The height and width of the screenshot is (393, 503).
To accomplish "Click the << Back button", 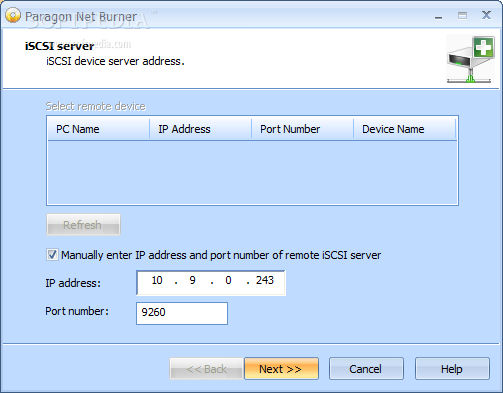I will pos(207,369).
